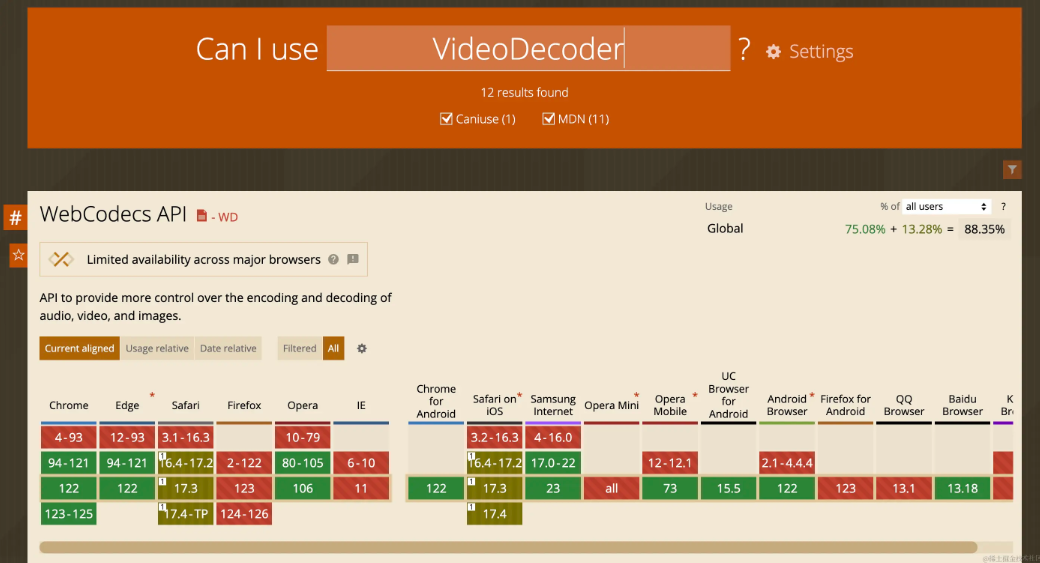The width and height of the screenshot is (1040, 563).
Task: Select Android Browser 2.1-4.4.4 cell
Action: tap(787, 463)
